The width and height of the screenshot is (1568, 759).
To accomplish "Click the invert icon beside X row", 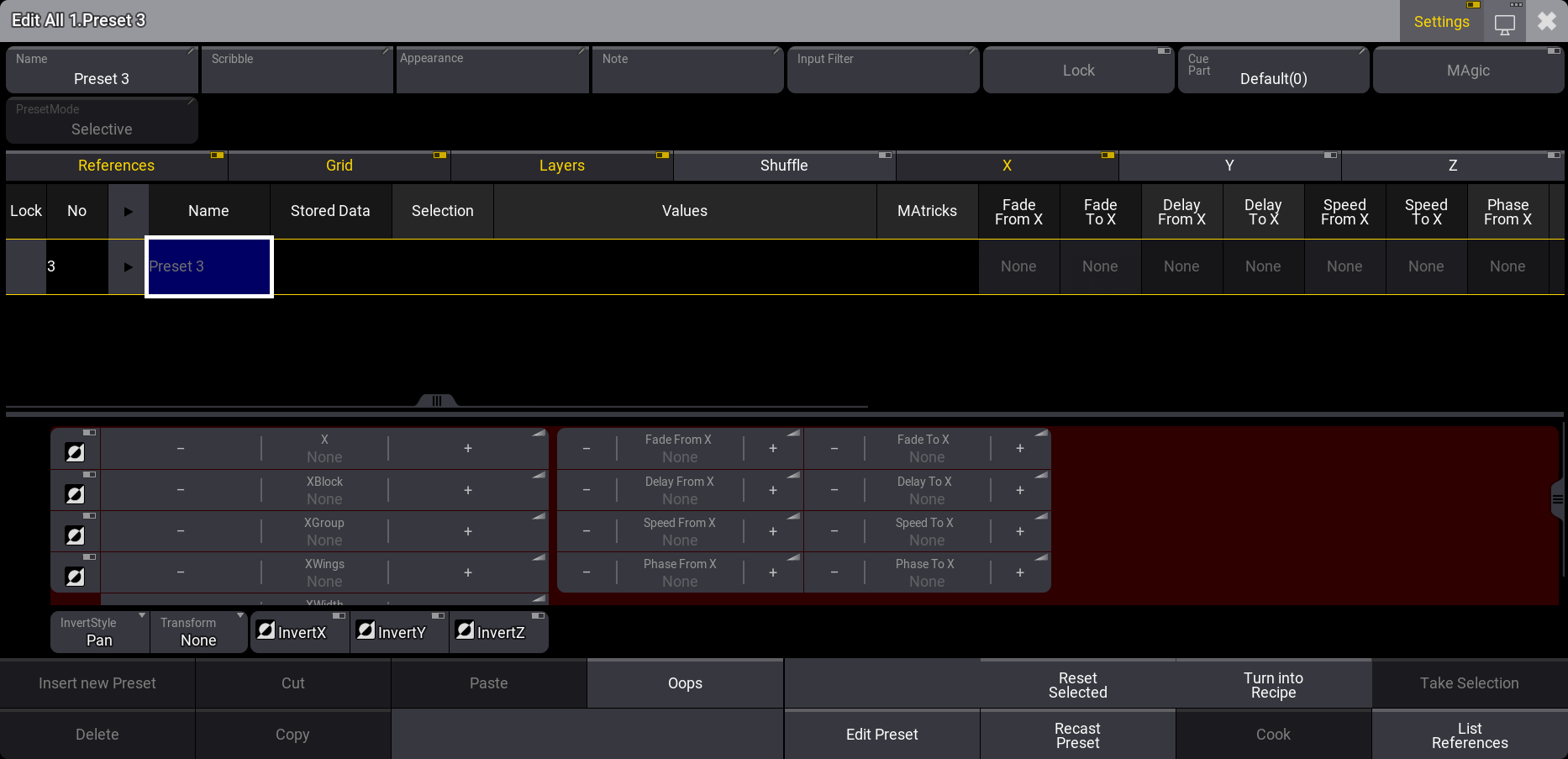I will 75,452.
